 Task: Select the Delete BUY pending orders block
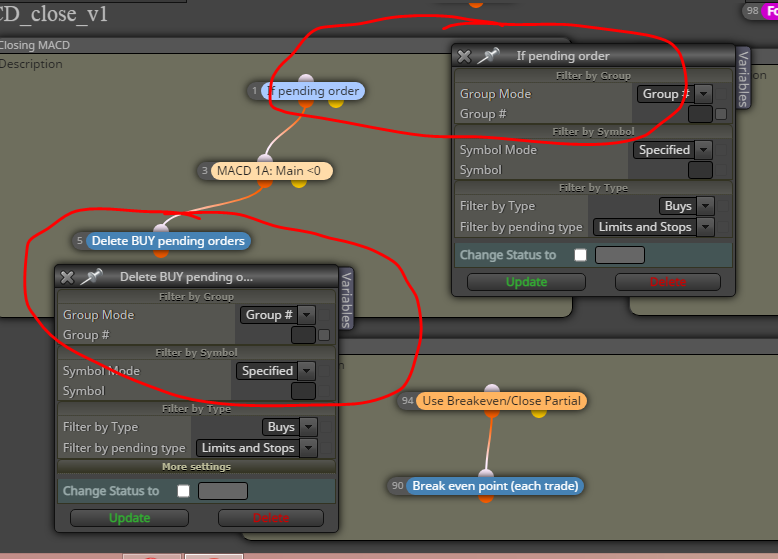point(168,241)
